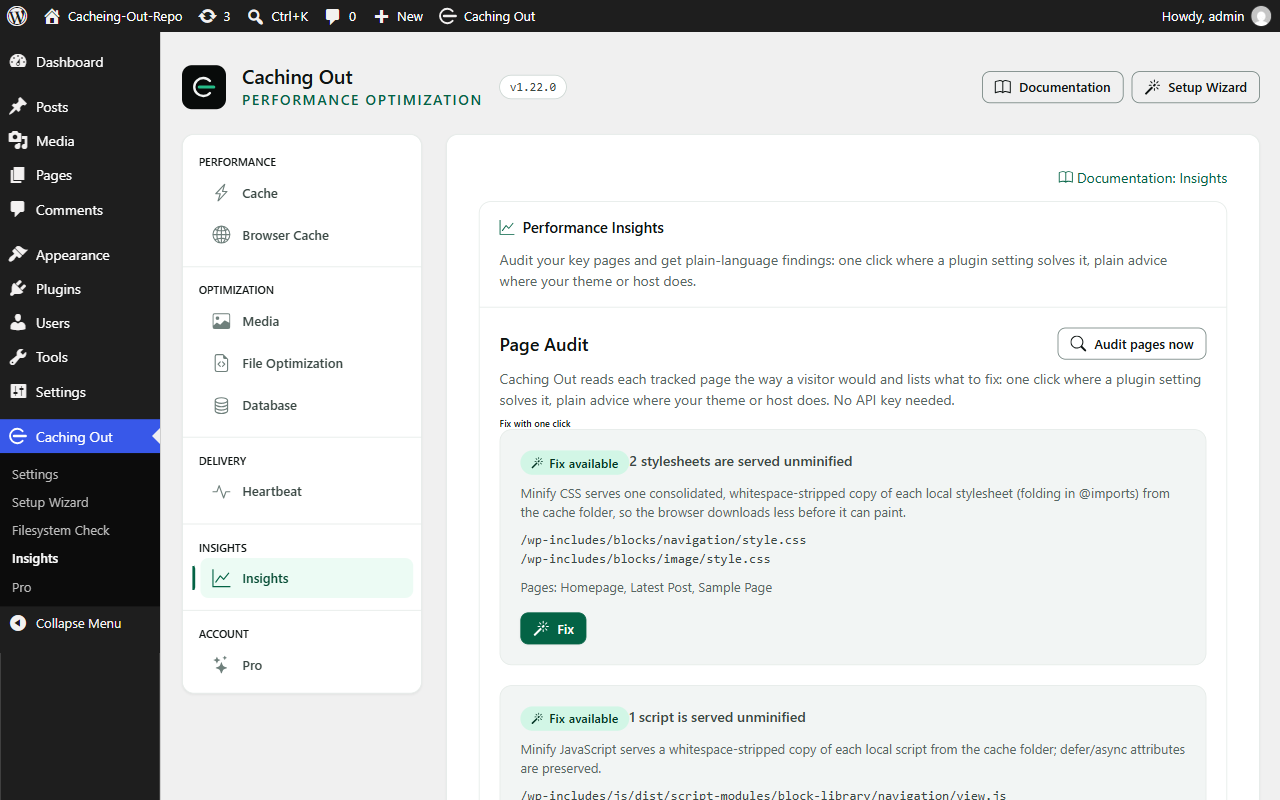Open the Plugins menu
The height and width of the screenshot is (800, 1280).
(80, 289)
